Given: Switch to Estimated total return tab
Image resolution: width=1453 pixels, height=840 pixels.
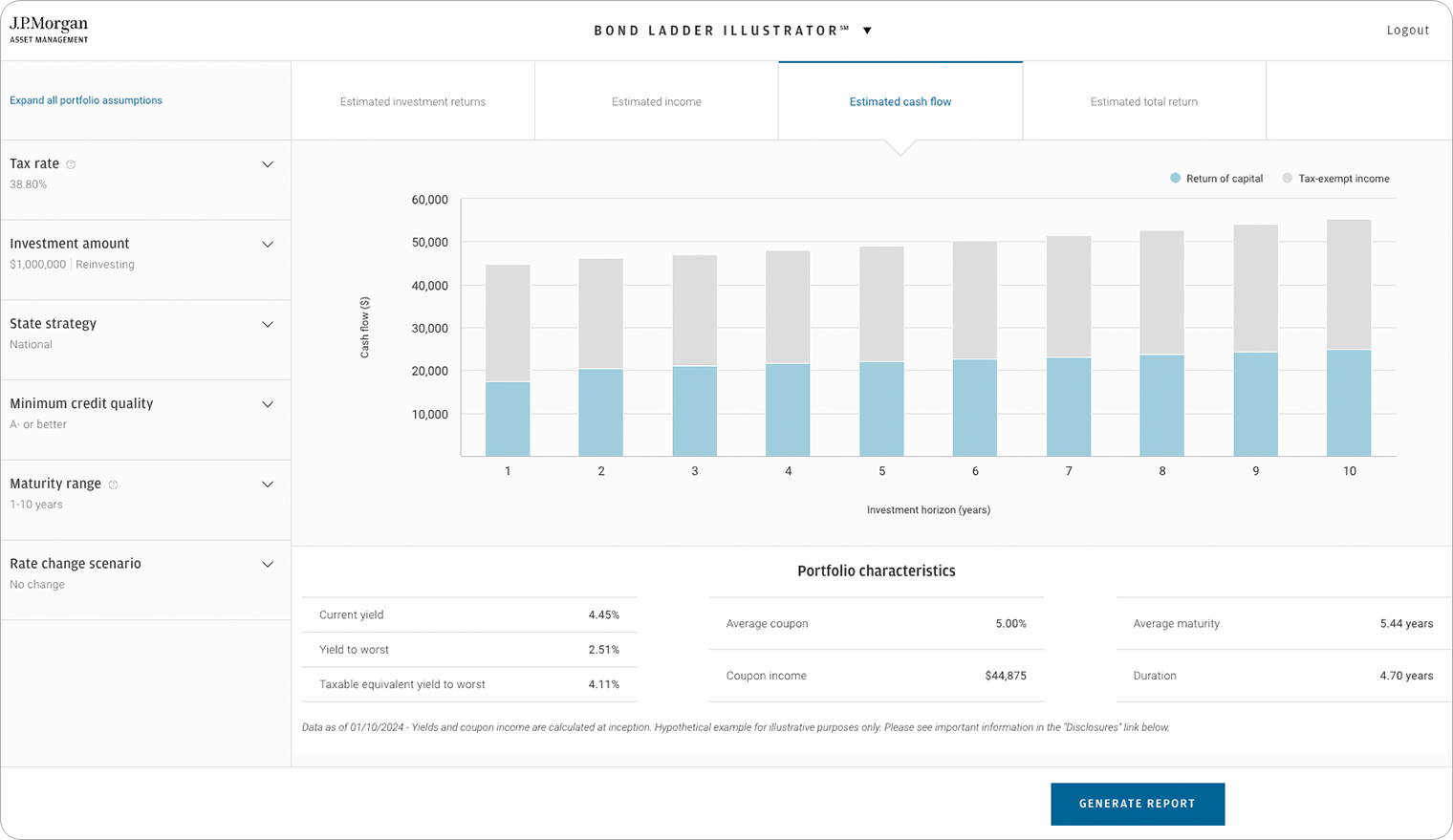Looking at the screenshot, I should [1144, 101].
